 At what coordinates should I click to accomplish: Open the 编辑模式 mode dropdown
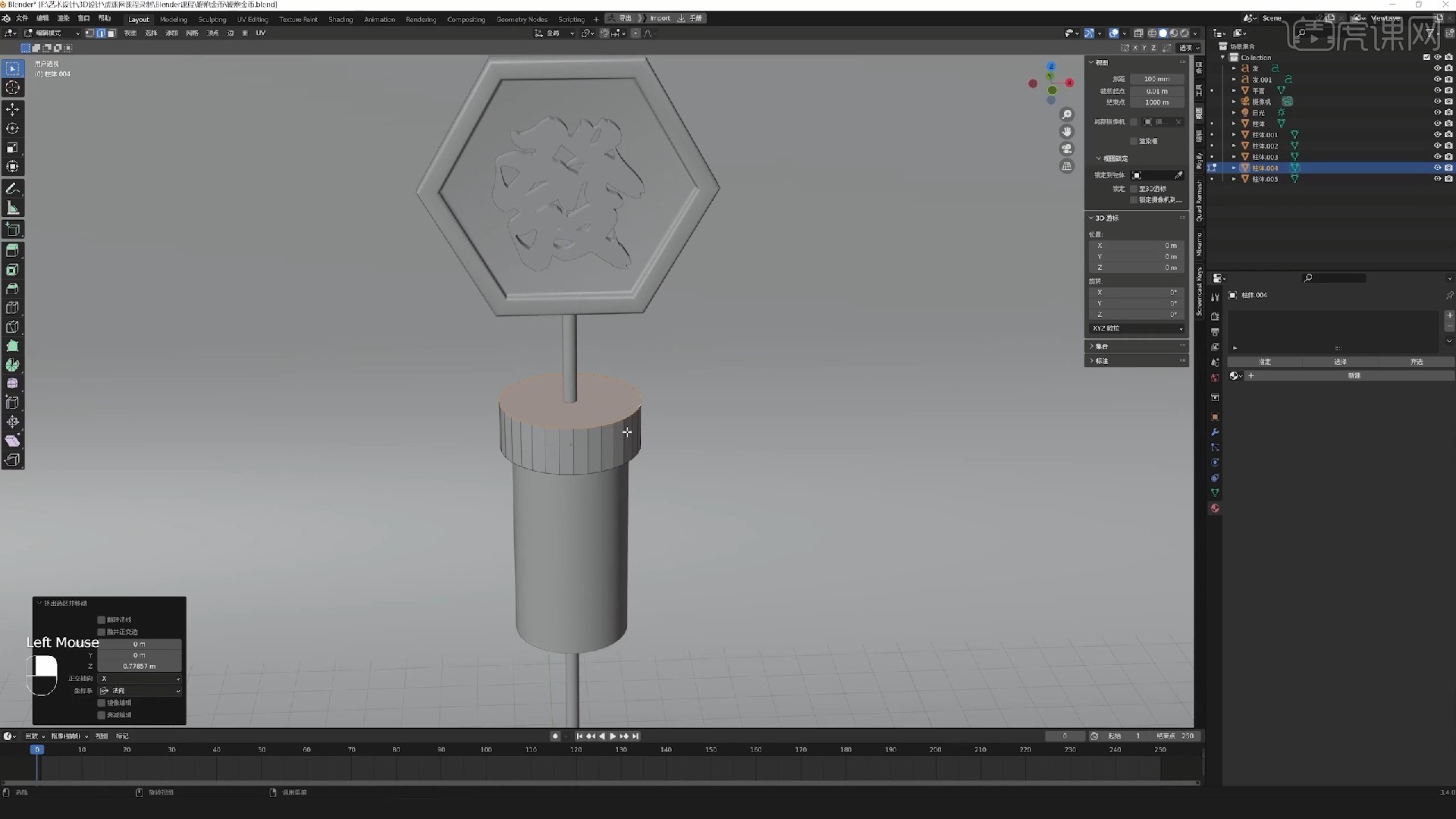pos(52,33)
